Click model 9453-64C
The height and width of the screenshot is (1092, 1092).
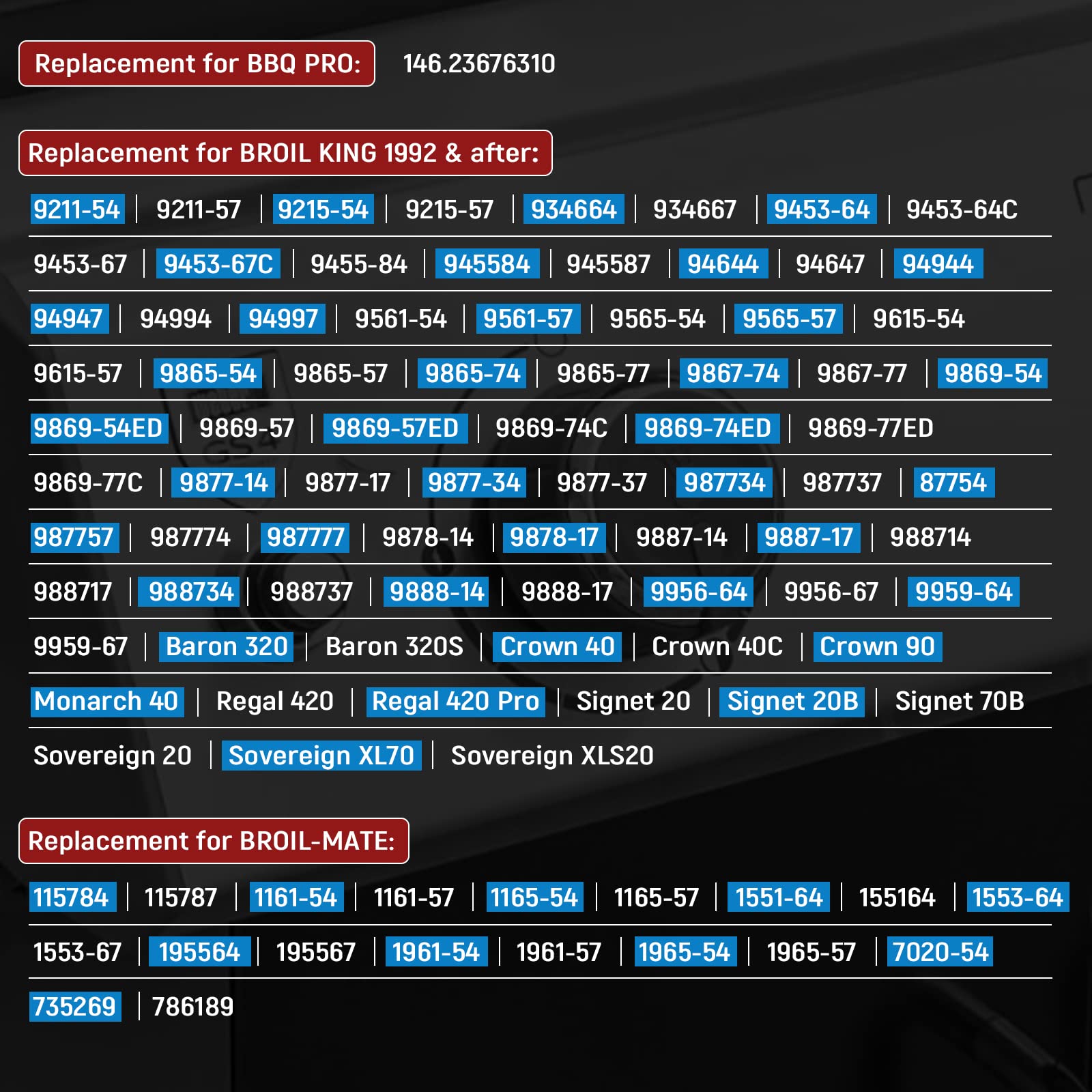pos(962,210)
